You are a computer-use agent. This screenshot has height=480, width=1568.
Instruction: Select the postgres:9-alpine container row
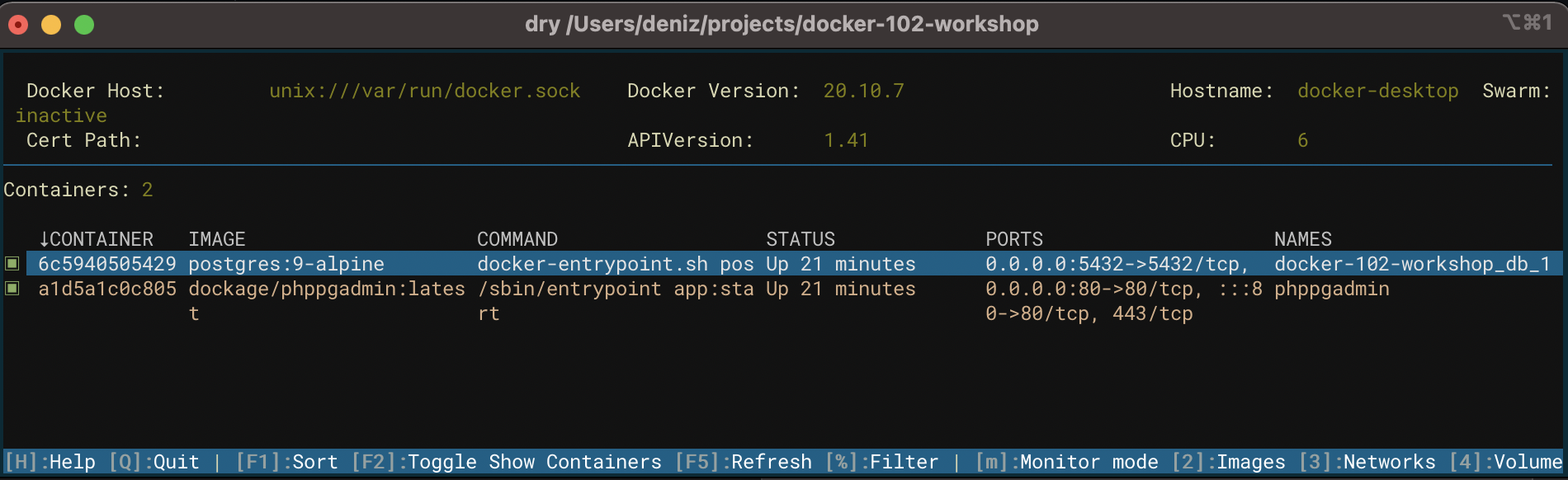click(286, 264)
